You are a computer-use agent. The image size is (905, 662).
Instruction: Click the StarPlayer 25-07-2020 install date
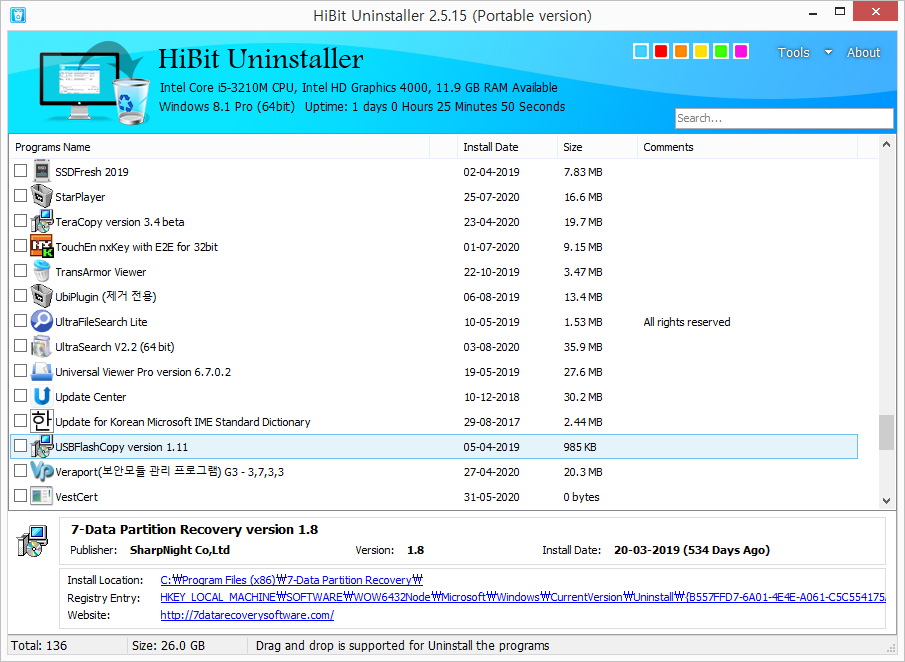pos(491,197)
